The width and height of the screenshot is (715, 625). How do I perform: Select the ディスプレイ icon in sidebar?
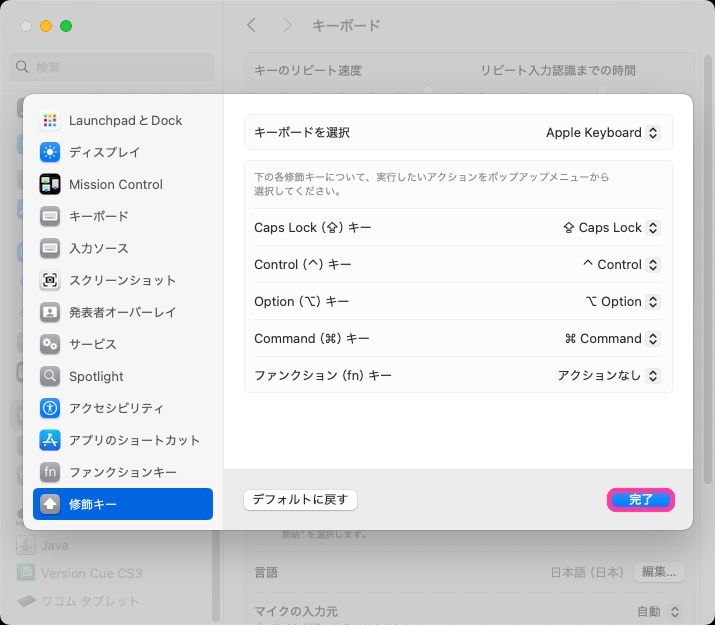pyautogui.click(x=50, y=153)
